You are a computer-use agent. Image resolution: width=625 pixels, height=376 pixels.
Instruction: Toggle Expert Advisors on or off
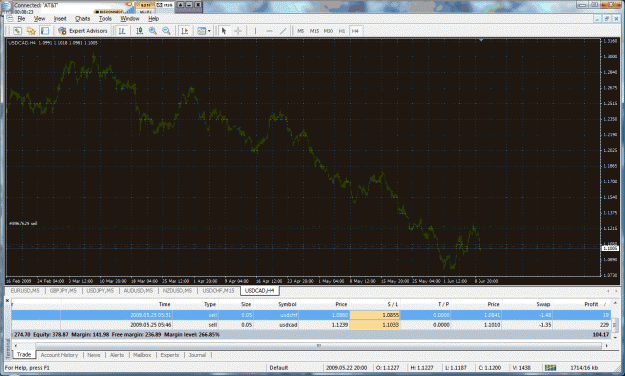tap(83, 31)
